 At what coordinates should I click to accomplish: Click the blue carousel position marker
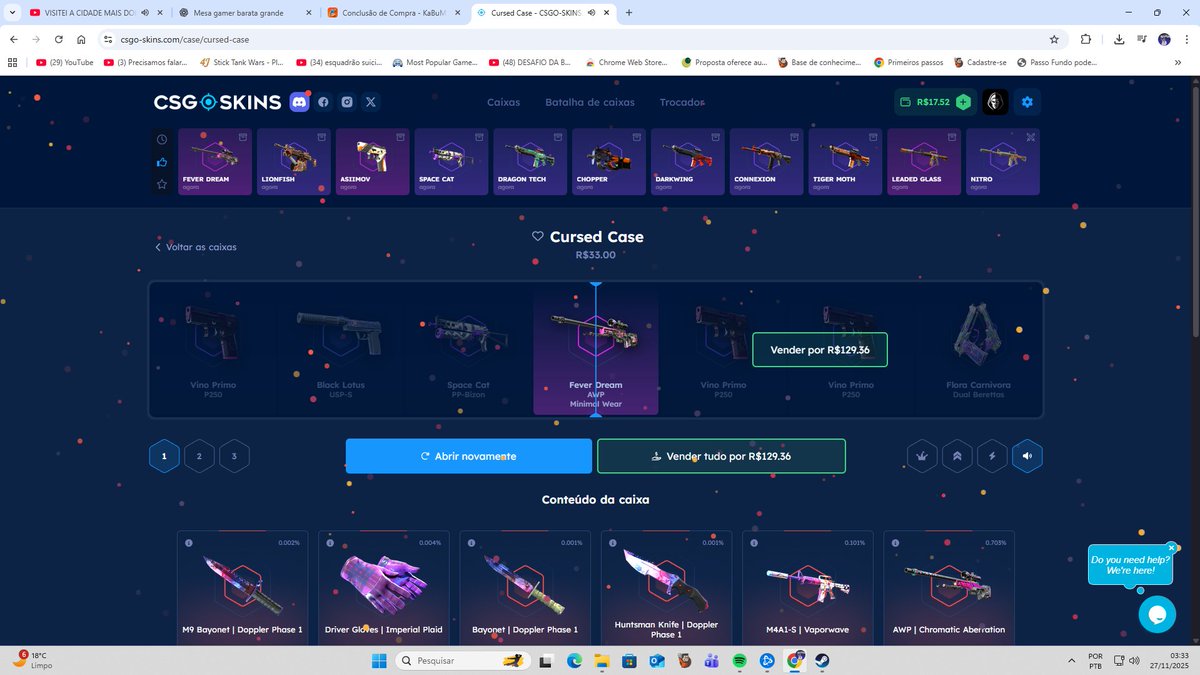(x=596, y=285)
